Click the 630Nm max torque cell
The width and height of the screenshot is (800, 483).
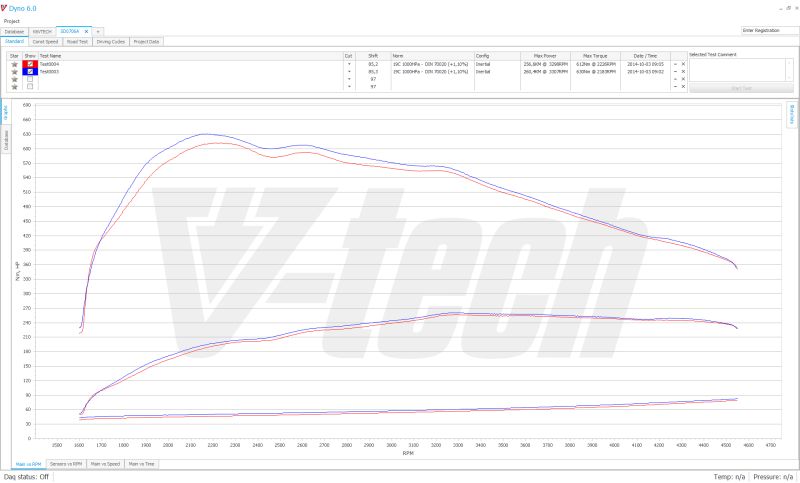click(x=595, y=72)
